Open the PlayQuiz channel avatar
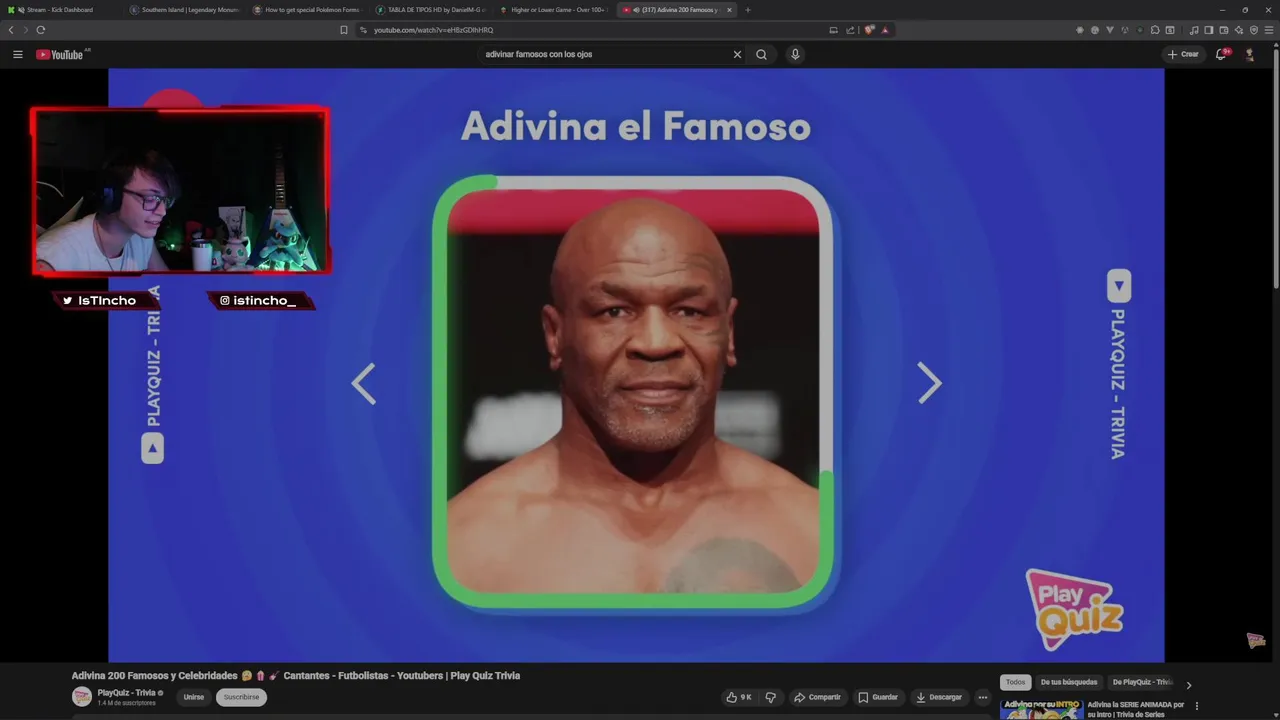Screen dimensions: 1280x720 (82, 696)
